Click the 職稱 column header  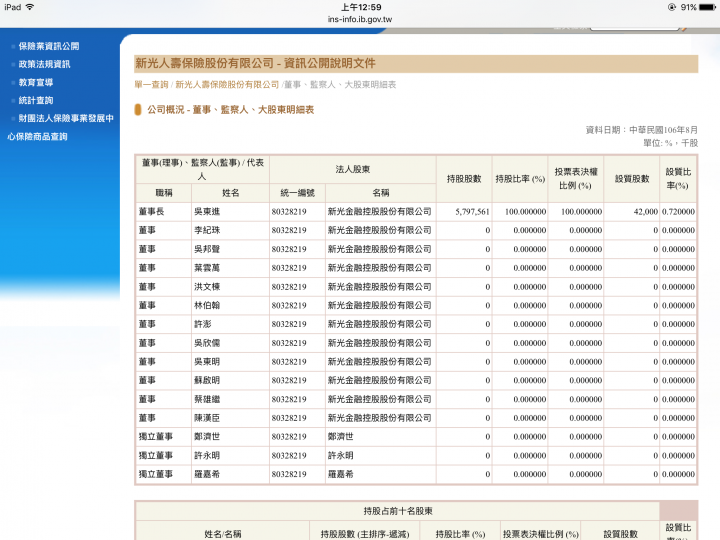164,193
